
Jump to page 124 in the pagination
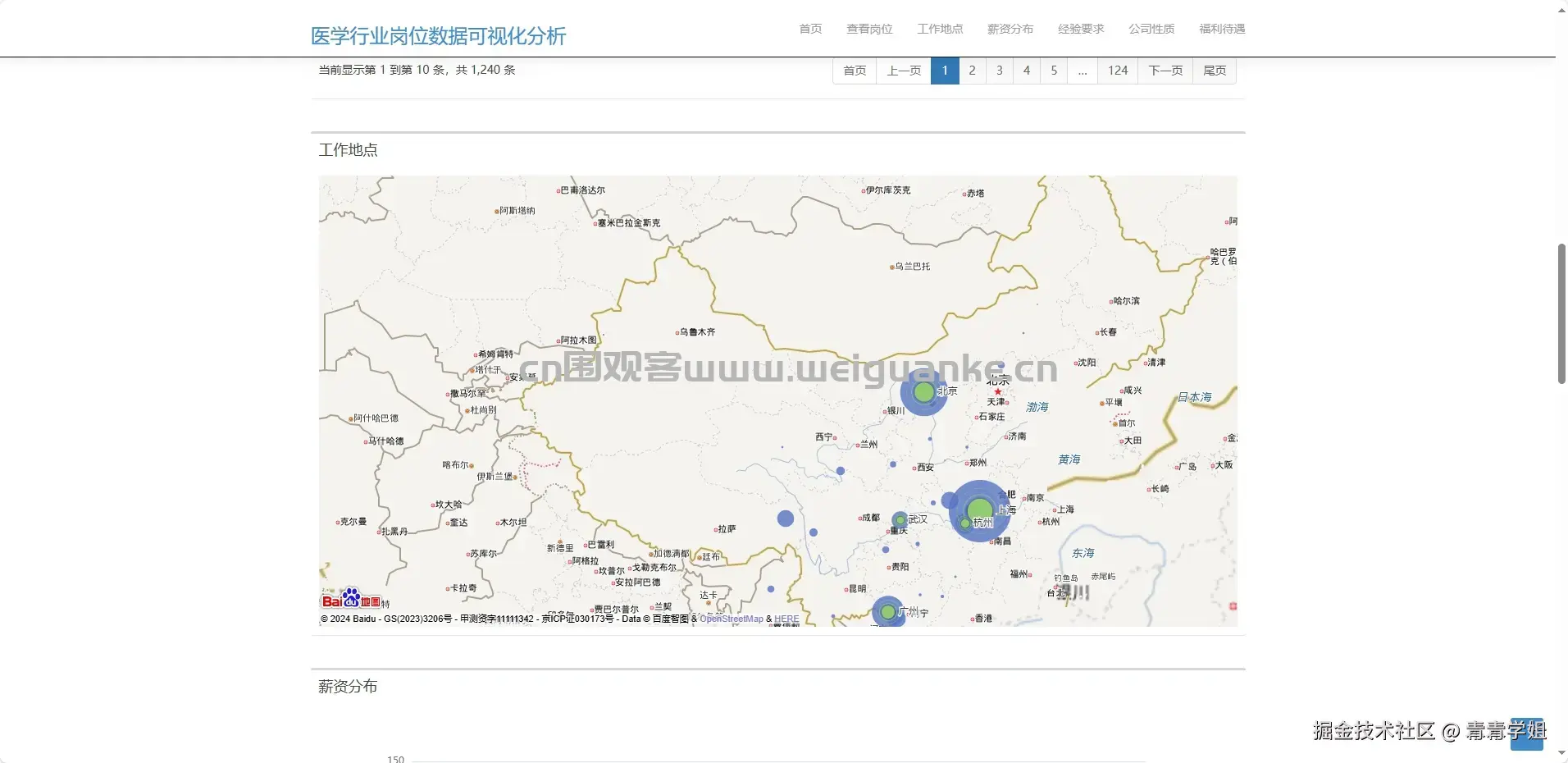(x=1118, y=71)
